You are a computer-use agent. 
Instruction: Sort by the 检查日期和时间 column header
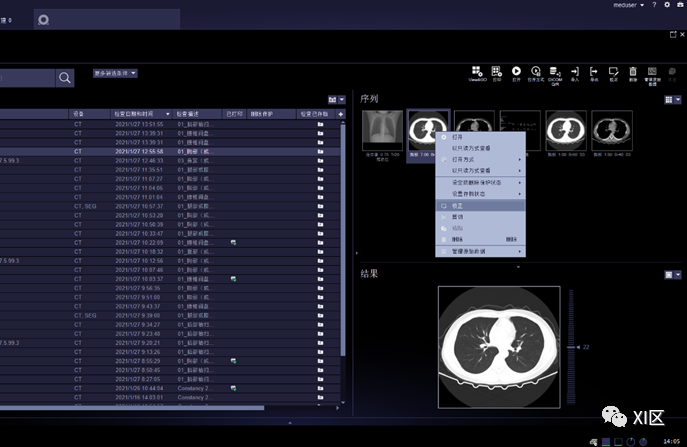coord(140,114)
